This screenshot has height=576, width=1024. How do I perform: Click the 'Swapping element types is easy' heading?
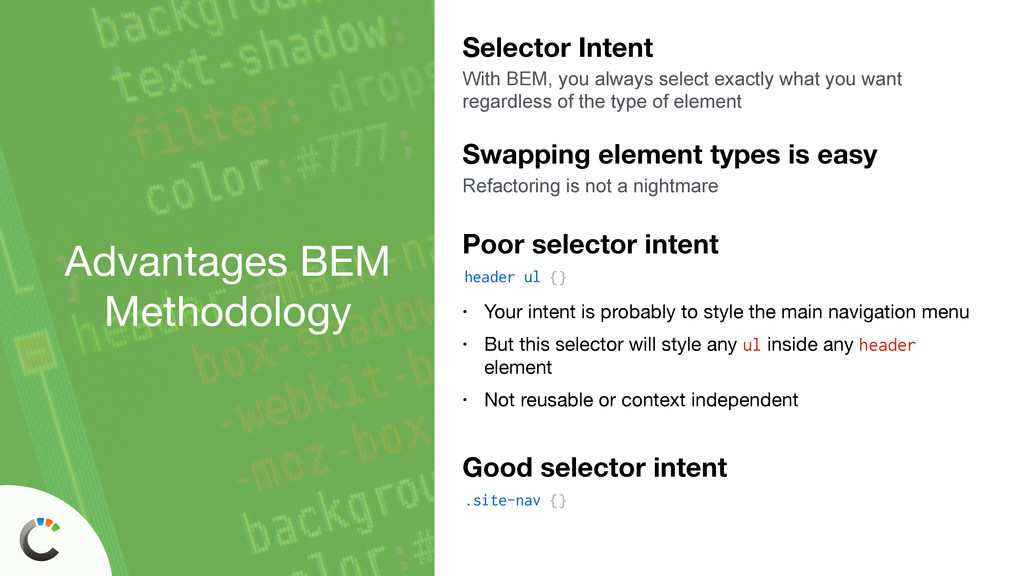[669, 155]
